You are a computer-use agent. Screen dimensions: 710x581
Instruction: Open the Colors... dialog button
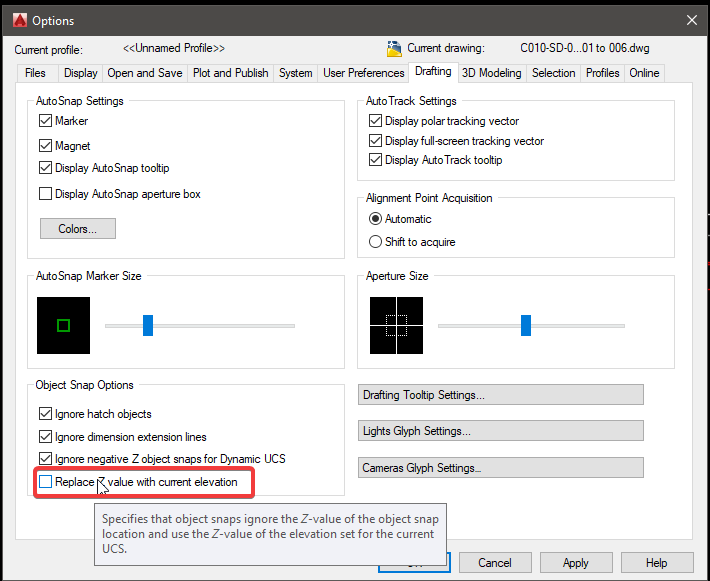click(78, 229)
